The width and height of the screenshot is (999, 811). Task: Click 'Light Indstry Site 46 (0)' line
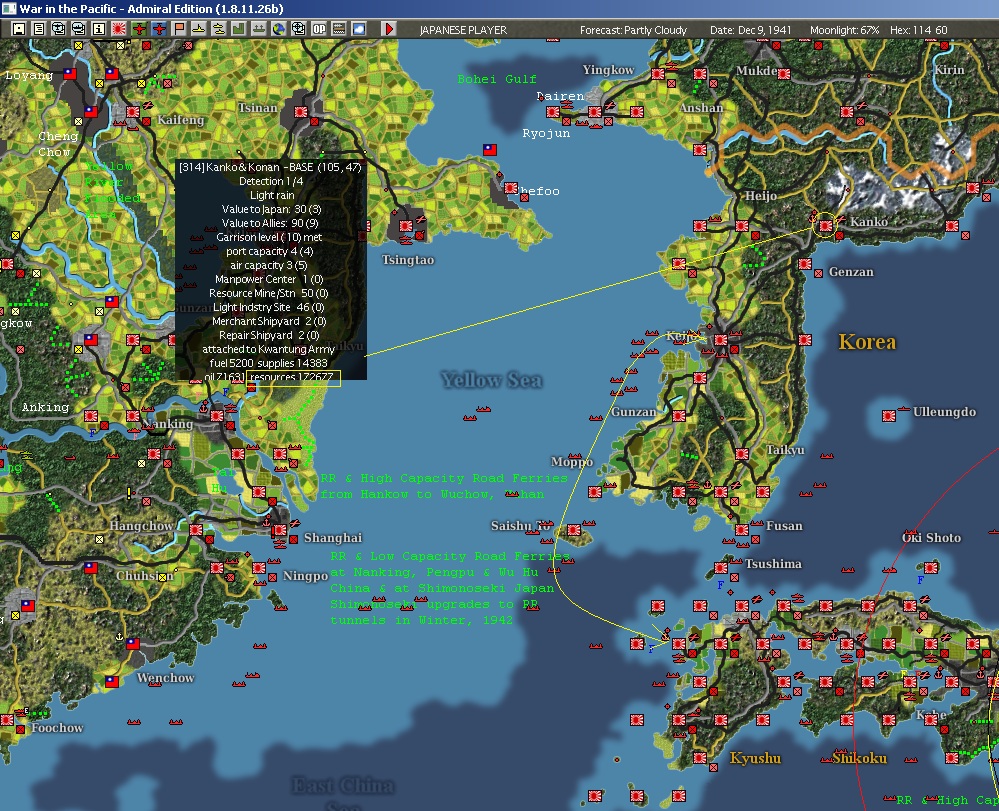pos(268,307)
